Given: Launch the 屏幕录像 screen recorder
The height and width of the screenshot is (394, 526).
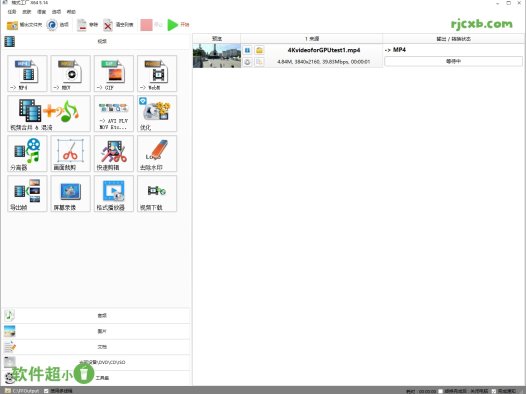Looking at the screenshot, I should pos(70,193).
